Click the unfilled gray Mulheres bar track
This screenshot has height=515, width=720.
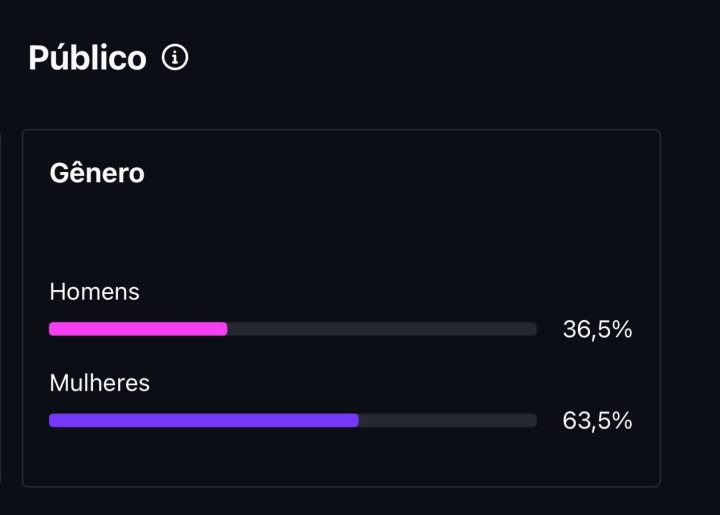click(448, 420)
